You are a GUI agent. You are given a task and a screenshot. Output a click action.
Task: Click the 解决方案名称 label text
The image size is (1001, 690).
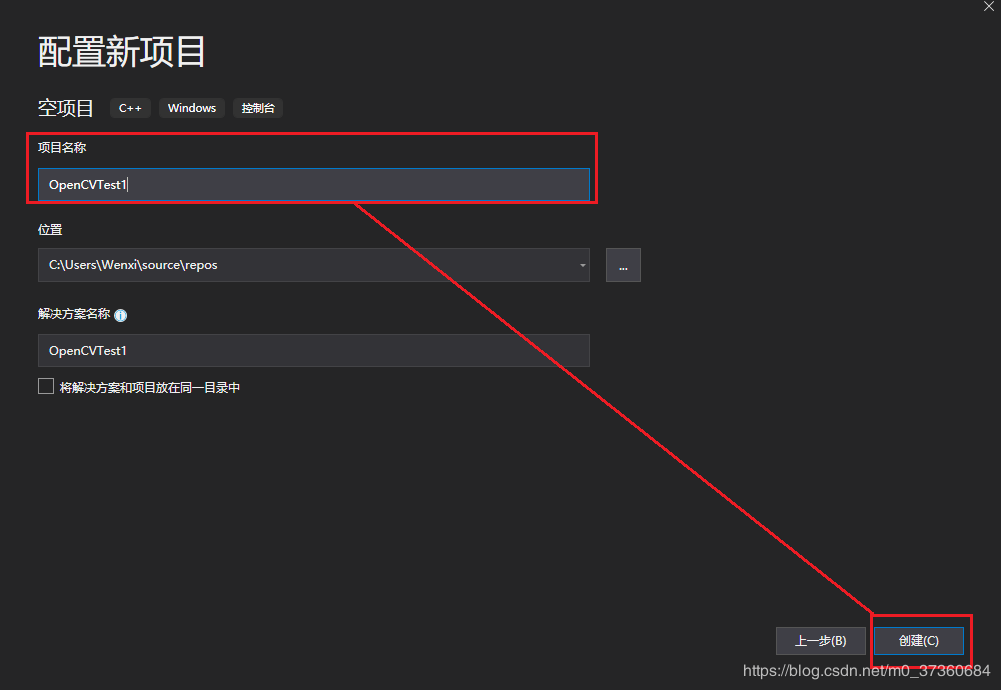tap(74, 314)
